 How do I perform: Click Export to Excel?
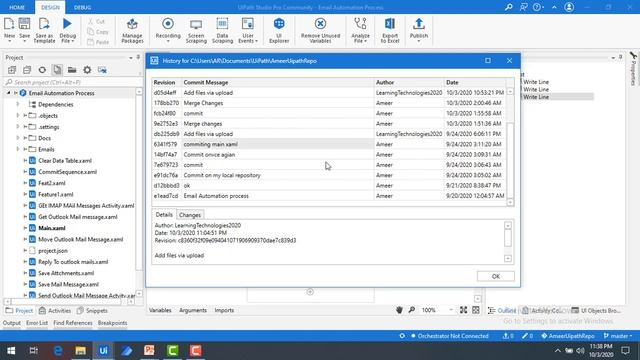pyautogui.click(x=390, y=30)
